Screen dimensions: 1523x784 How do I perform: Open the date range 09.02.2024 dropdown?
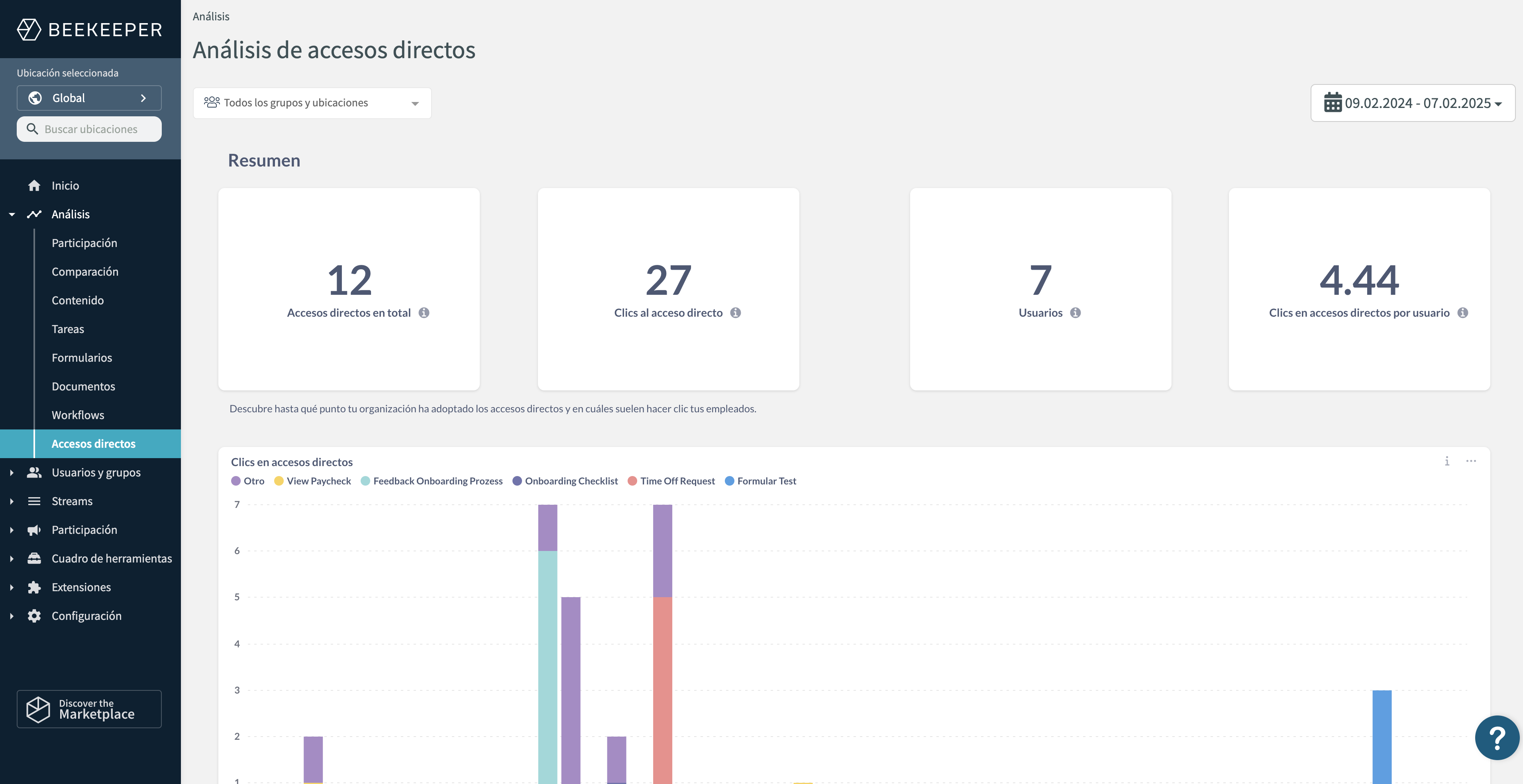pos(1413,103)
